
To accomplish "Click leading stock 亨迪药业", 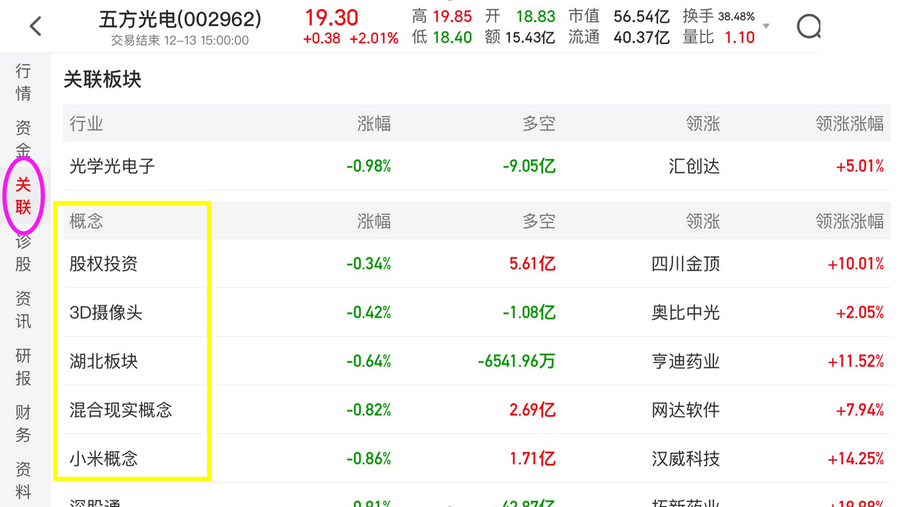I will (685, 362).
